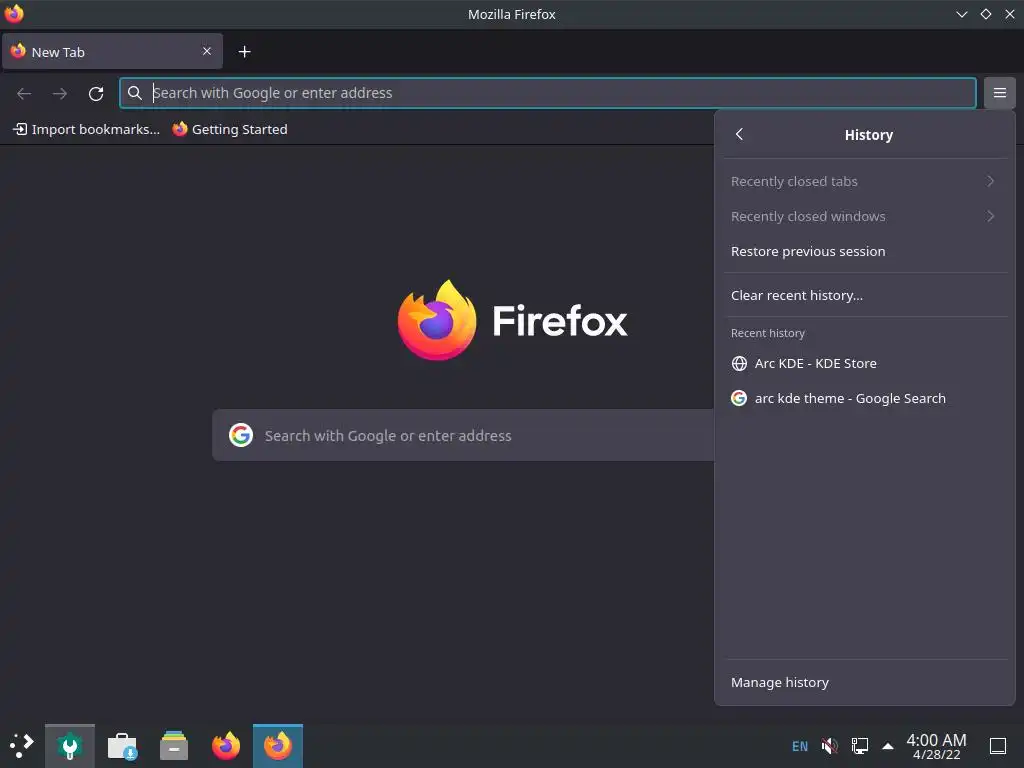Open the file manager in taskbar
The width and height of the screenshot is (1024, 768).
[x=174, y=746]
